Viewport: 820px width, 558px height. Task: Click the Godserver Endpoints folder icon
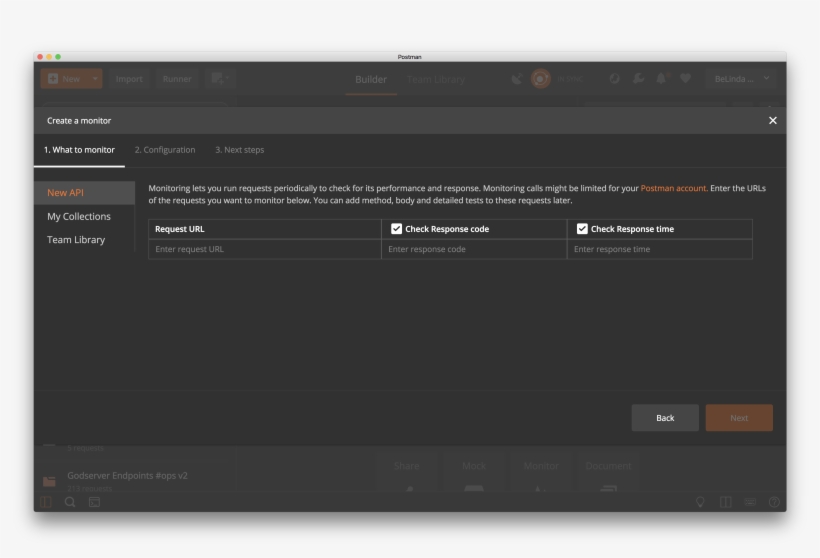(x=49, y=481)
